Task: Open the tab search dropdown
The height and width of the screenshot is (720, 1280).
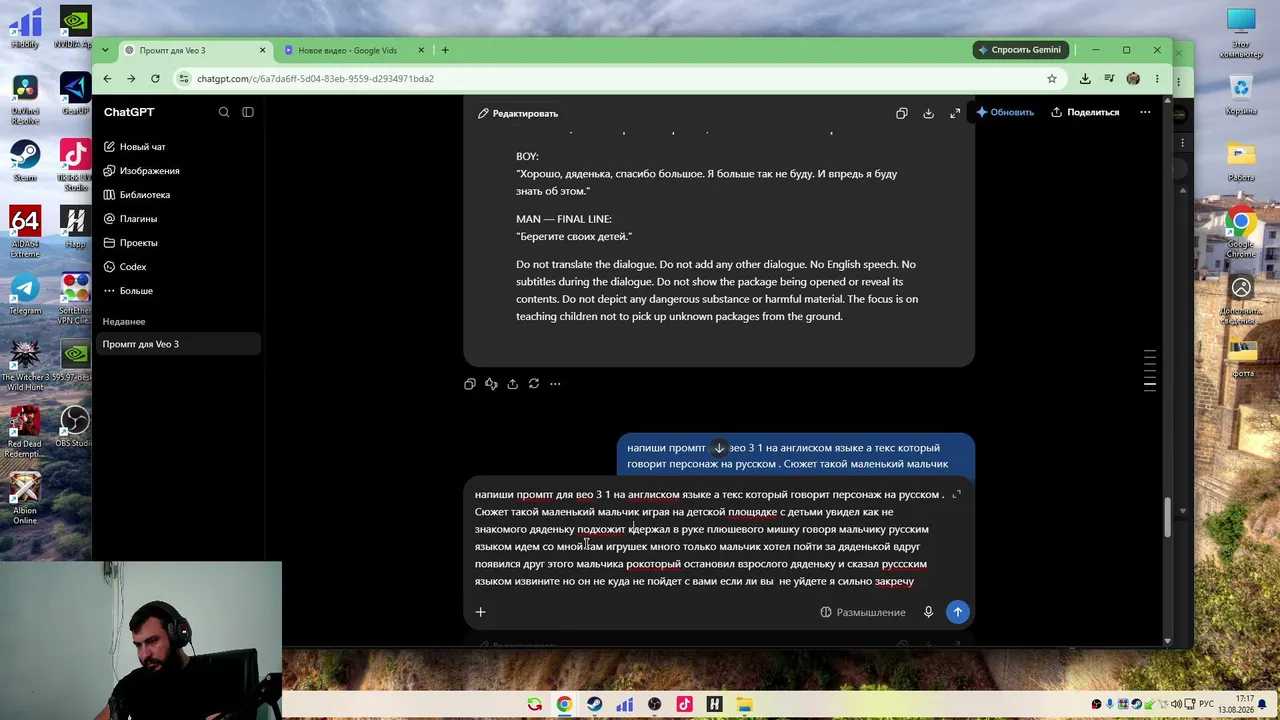Action: click(105, 50)
